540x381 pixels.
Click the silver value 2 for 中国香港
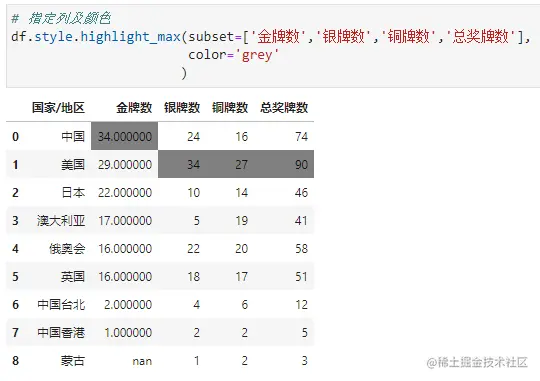(x=197, y=332)
